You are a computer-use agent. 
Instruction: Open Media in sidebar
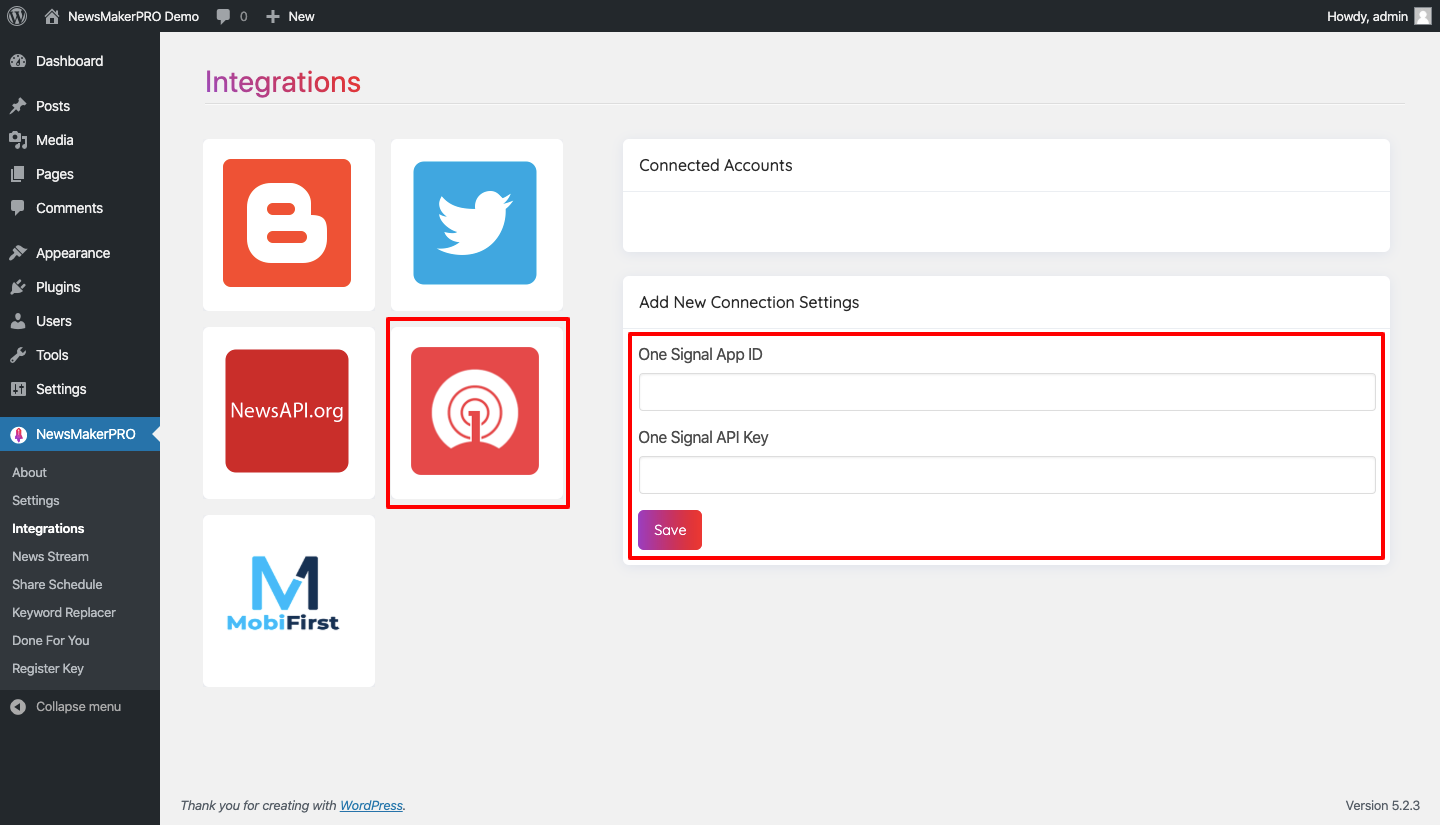(80, 140)
